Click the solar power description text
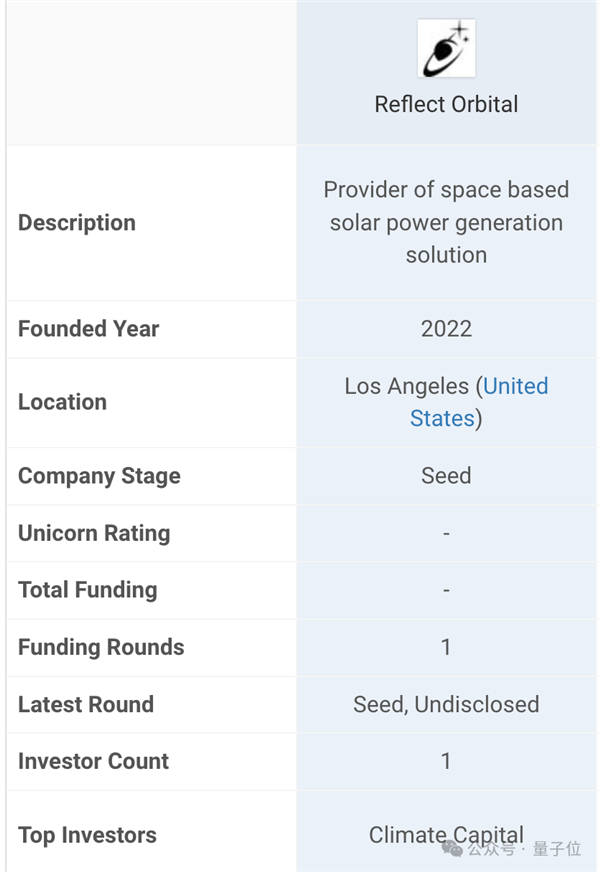600x872 pixels. pyautogui.click(x=446, y=222)
